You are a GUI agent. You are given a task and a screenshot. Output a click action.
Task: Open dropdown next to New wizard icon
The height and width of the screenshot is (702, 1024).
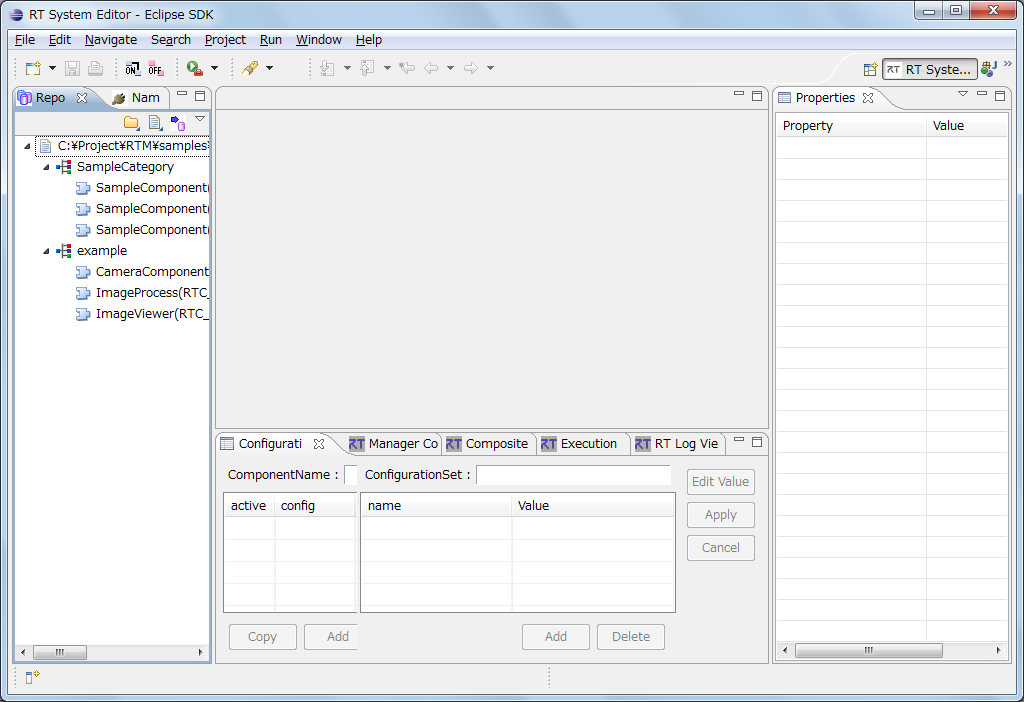click(x=52, y=68)
